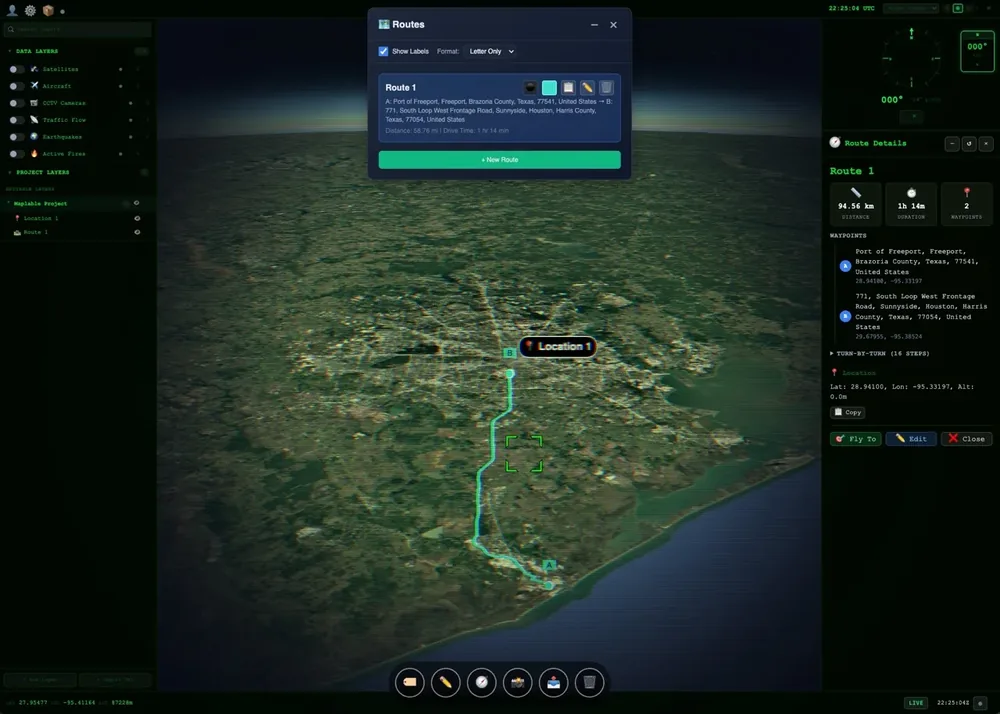Open the user profile icon

click(11, 10)
